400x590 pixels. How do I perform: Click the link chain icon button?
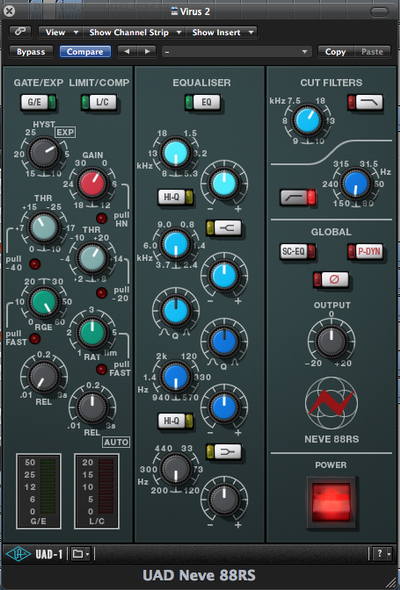pos(20,32)
